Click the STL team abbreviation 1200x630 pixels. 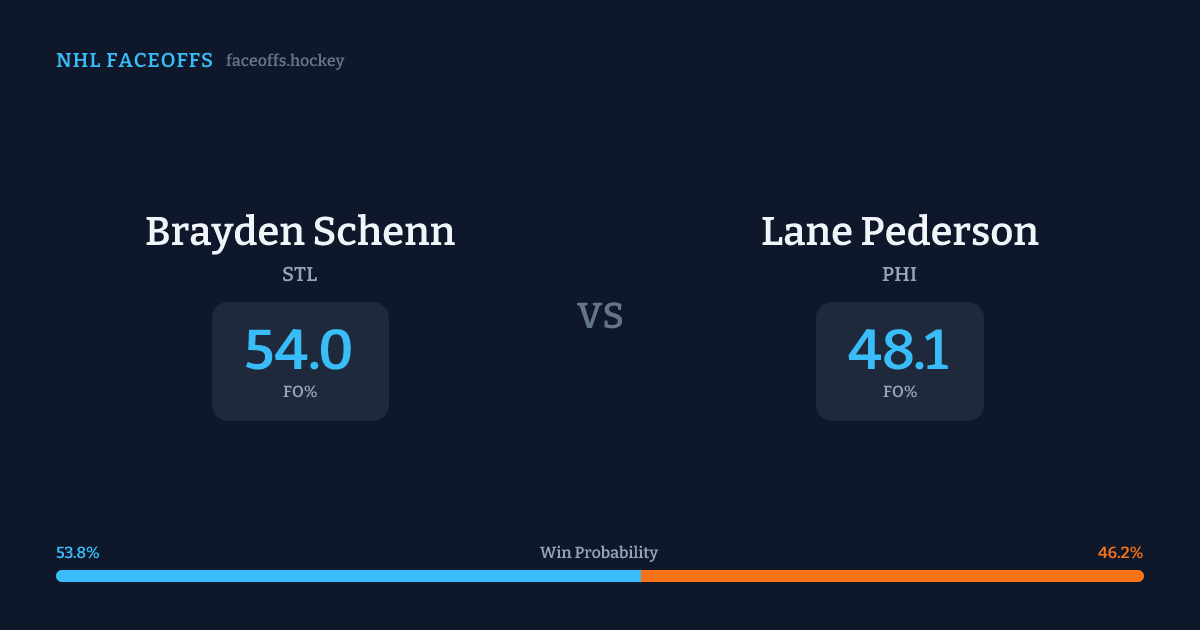click(x=300, y=274)
